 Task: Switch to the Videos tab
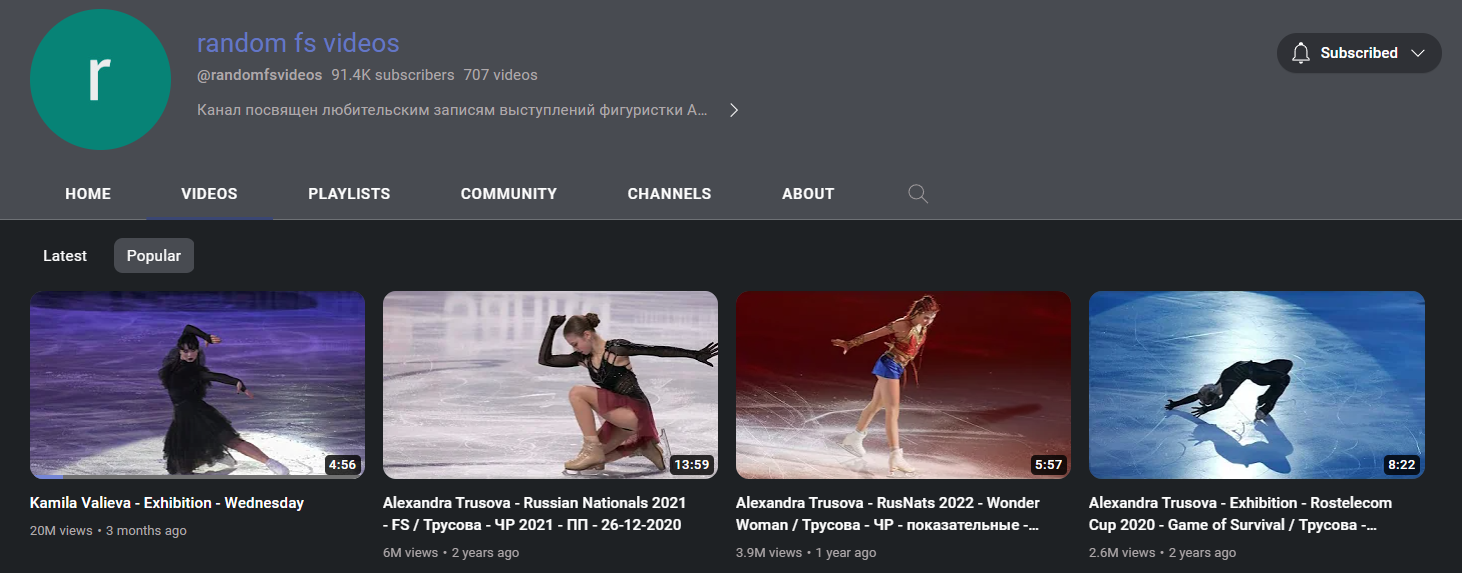click(209, 194)
